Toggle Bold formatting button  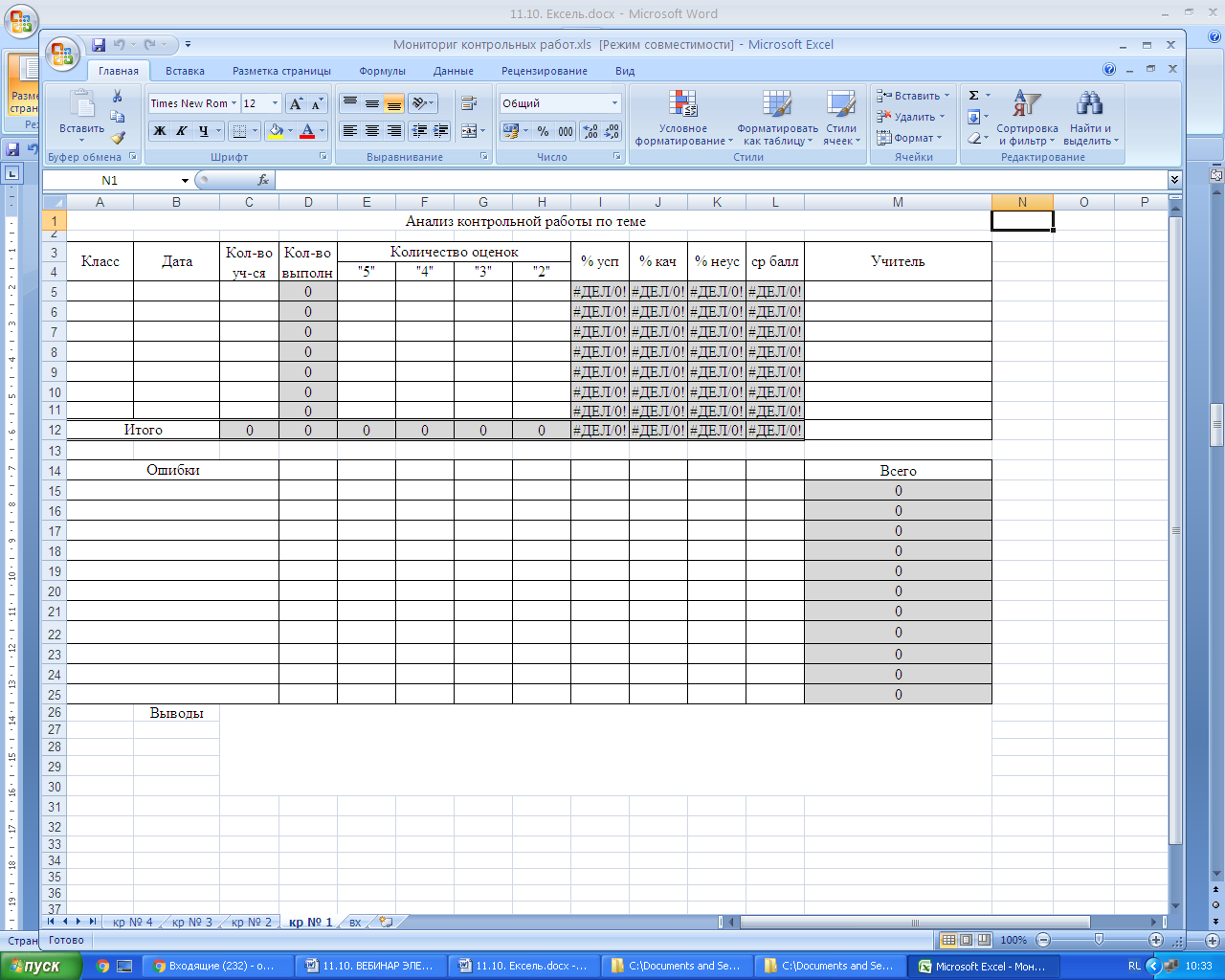pos(160,131)
